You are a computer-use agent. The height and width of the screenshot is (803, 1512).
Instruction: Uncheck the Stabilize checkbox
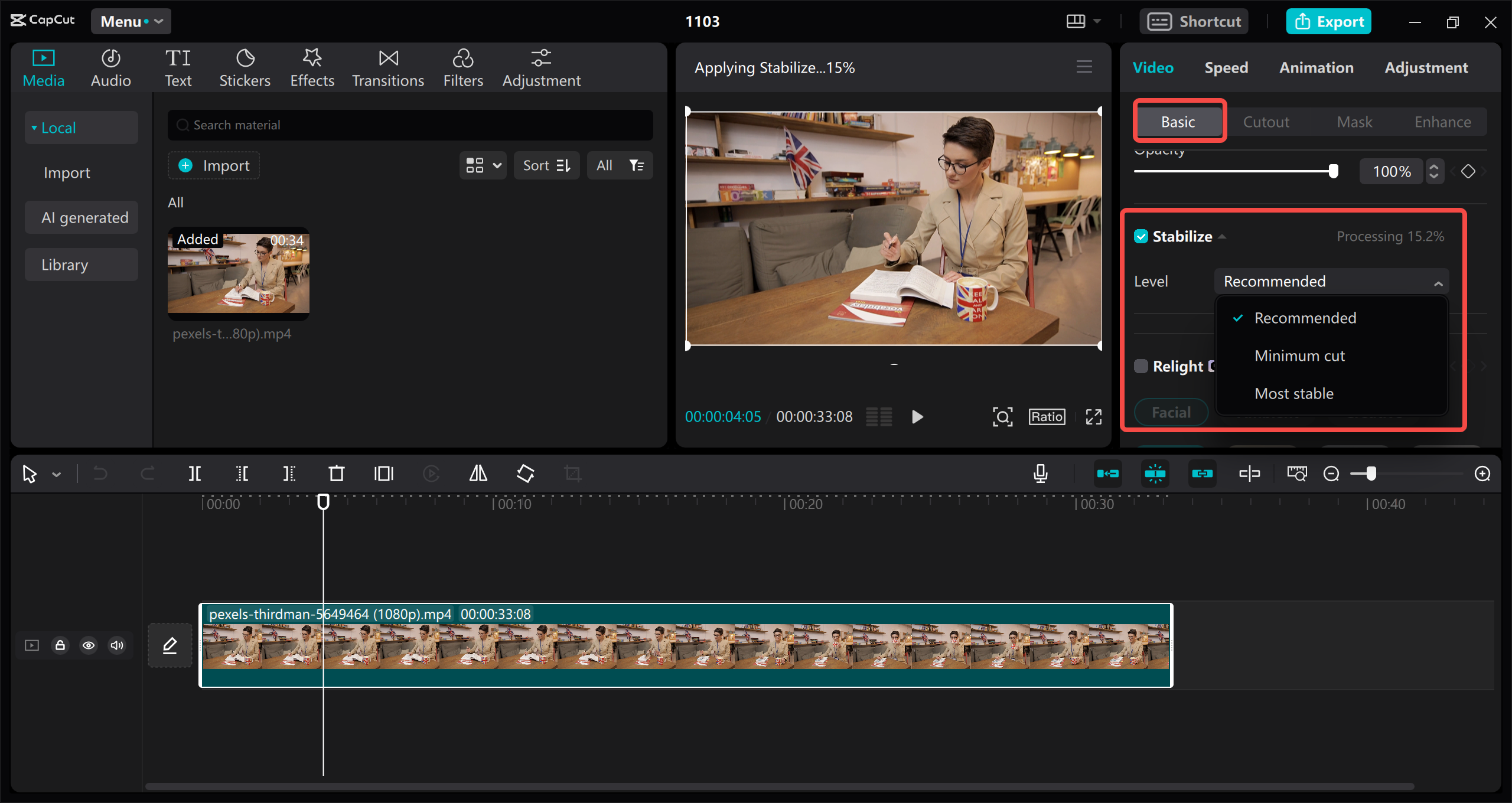point(1141,237)
